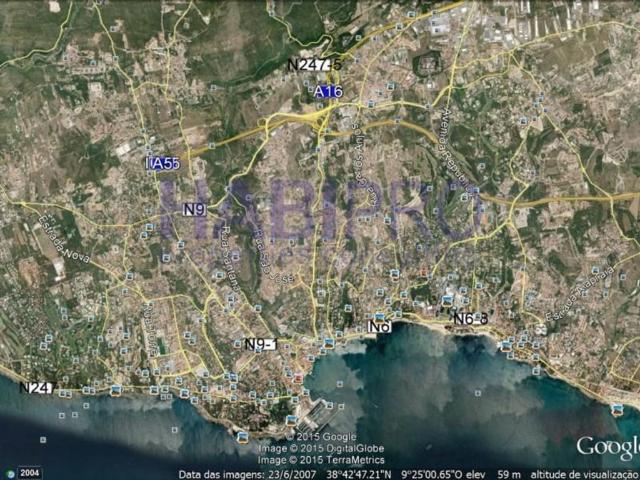Click the historical imagery clock icon
The width and height of the screenshot is (640, 480).
point(9,472)
